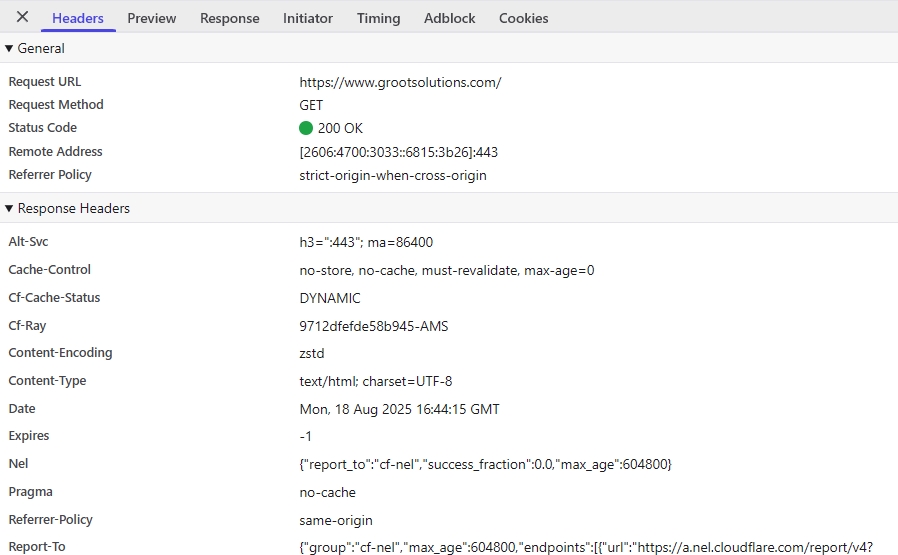The height and width of the screenshot is (555, 898).
Task: Open the Response tab
Action: (229, 18)
